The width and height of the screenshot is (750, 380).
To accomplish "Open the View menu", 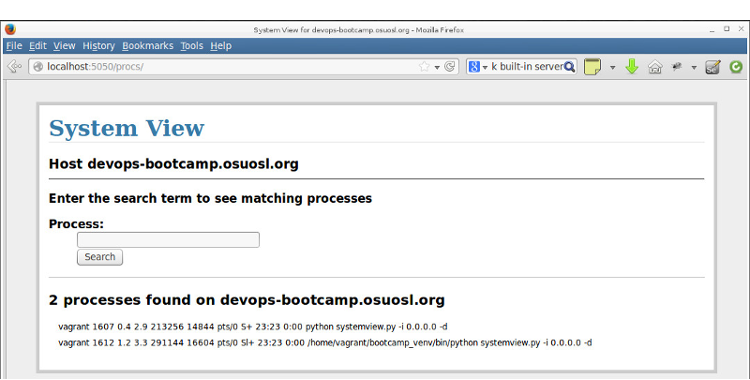I will (64, 46).
